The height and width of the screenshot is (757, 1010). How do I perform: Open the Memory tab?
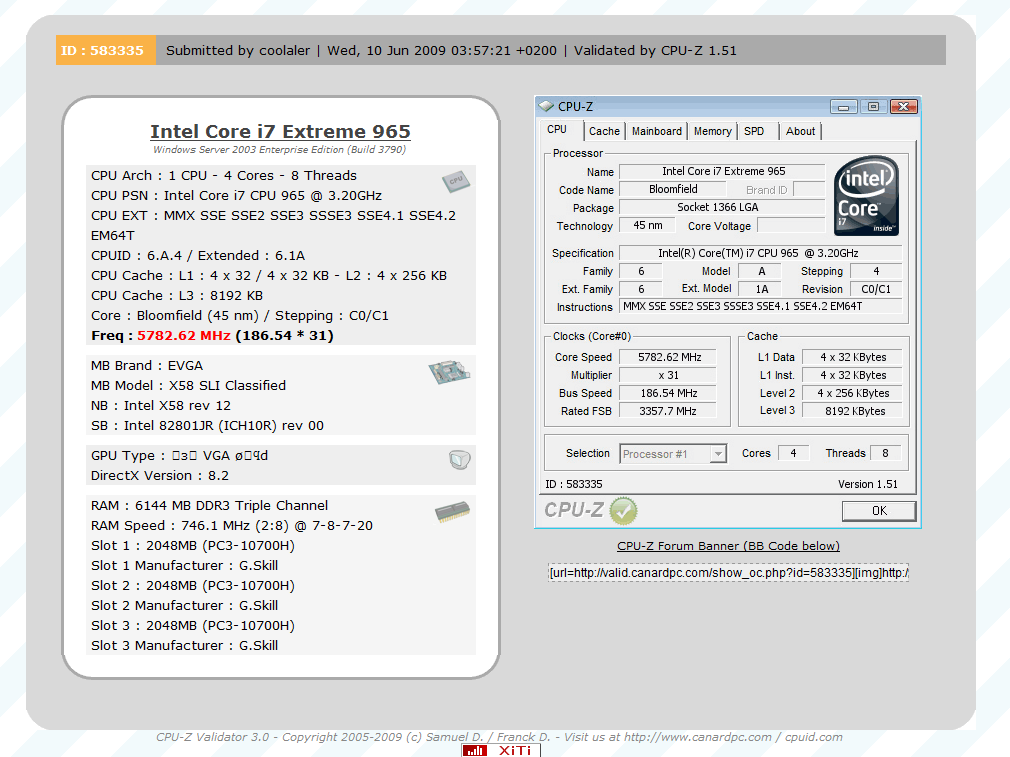click(x=712, y=131)
